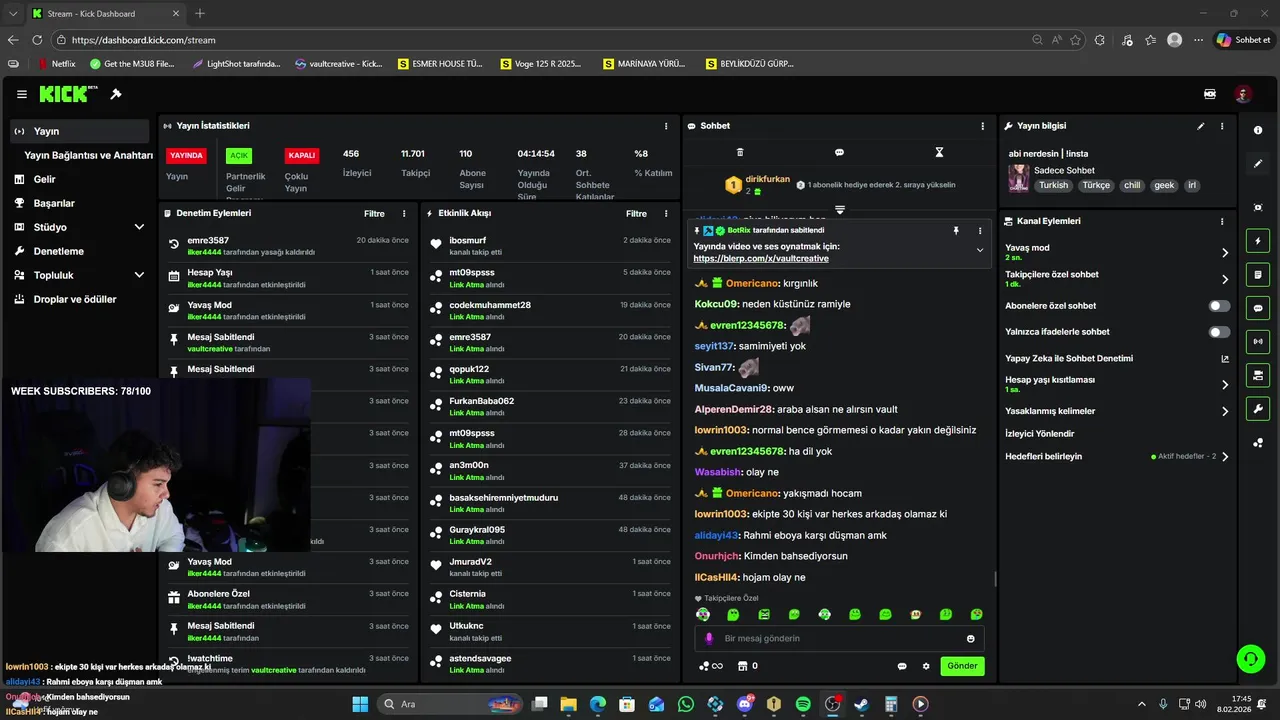This screenshot has height=720, width=1280.
Task: Click the lightning bolt icon in right sidebar
Action: click(1258, 241)
